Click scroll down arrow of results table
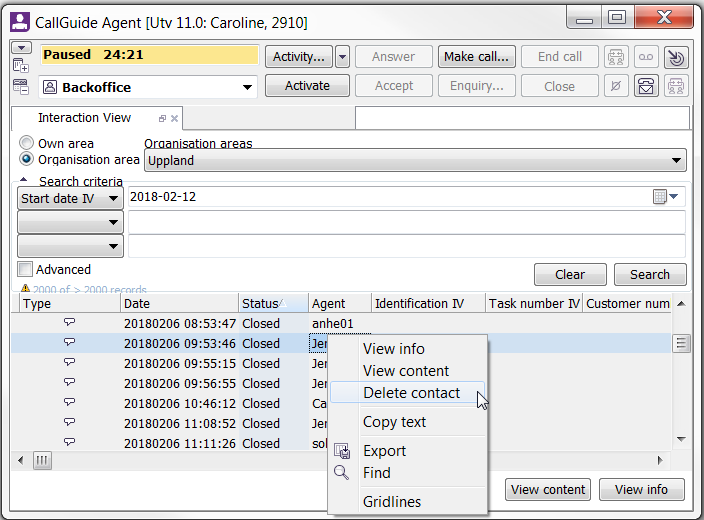 coord(681,439)
